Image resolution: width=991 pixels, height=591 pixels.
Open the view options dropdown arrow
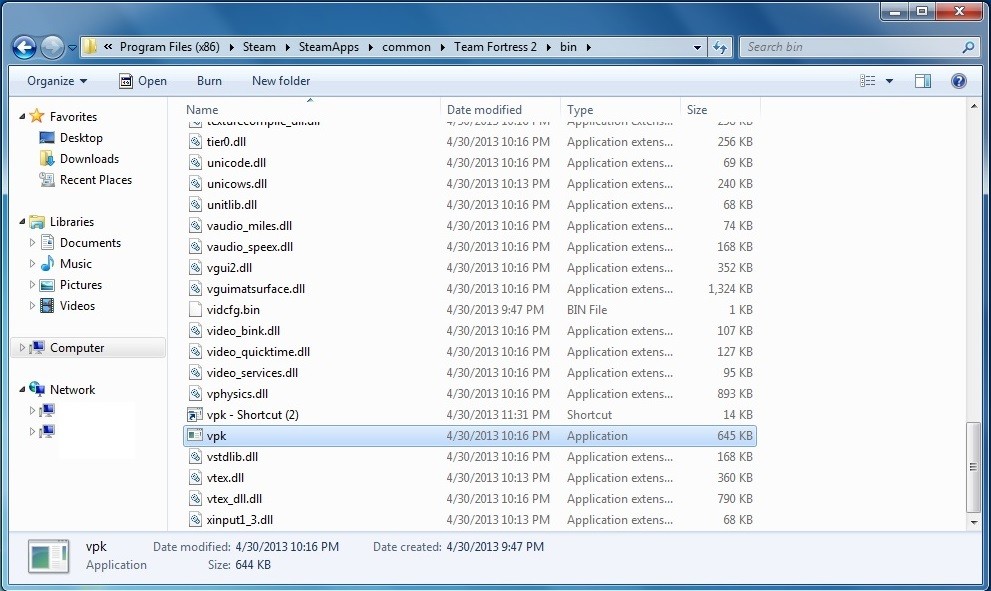click(x=889, y=81)
